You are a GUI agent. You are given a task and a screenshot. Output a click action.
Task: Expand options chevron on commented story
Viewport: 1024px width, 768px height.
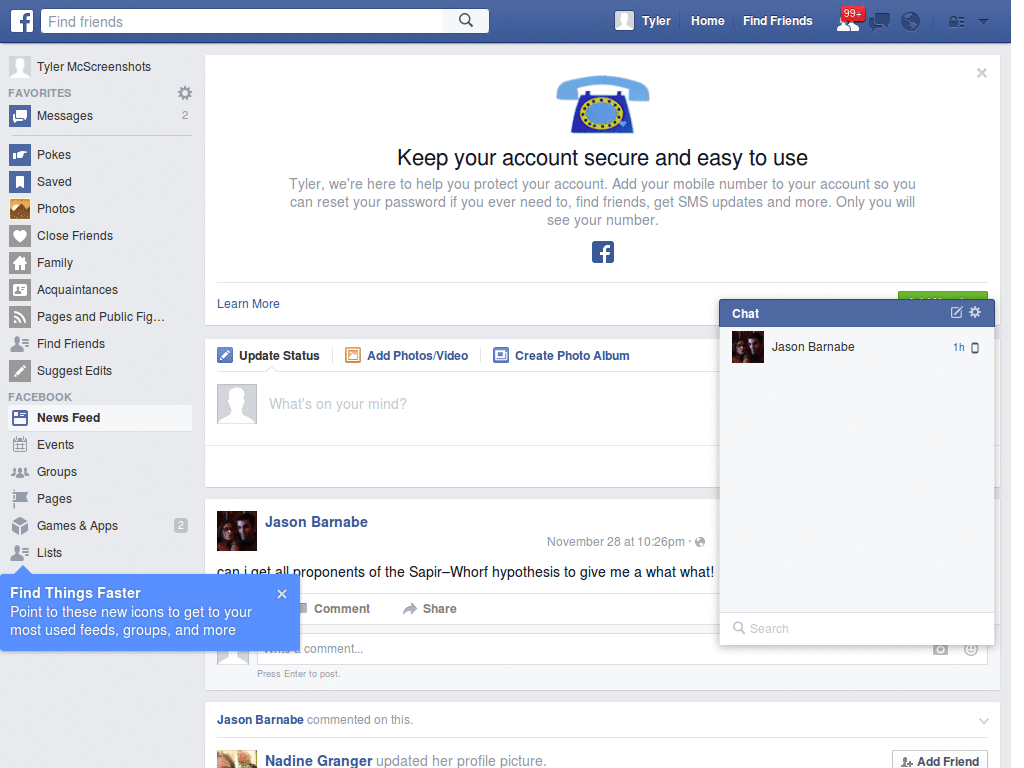pos(984,721)
